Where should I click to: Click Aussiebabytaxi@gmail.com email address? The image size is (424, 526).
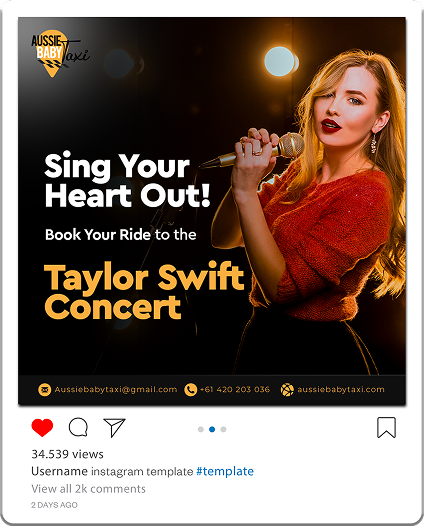pyautogui.click(x=116, y=389)
